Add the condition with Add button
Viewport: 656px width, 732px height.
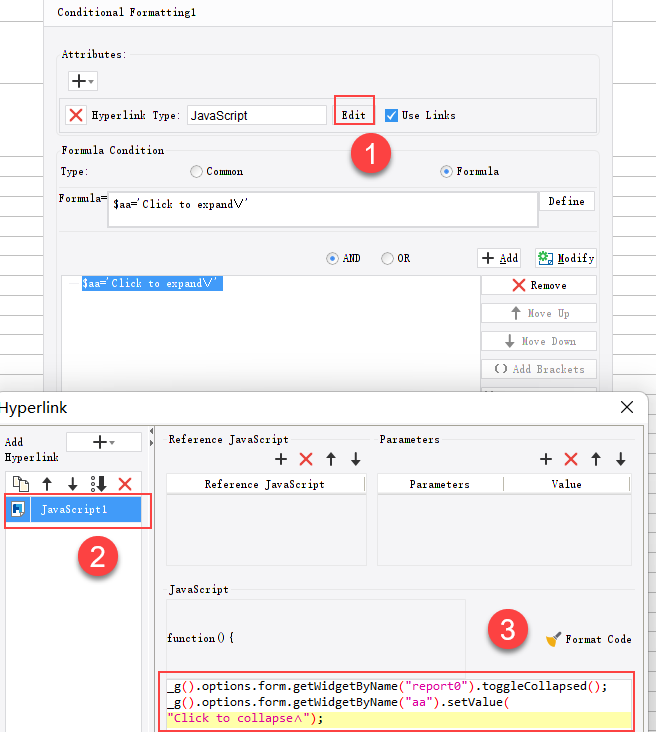click(499, 258)
